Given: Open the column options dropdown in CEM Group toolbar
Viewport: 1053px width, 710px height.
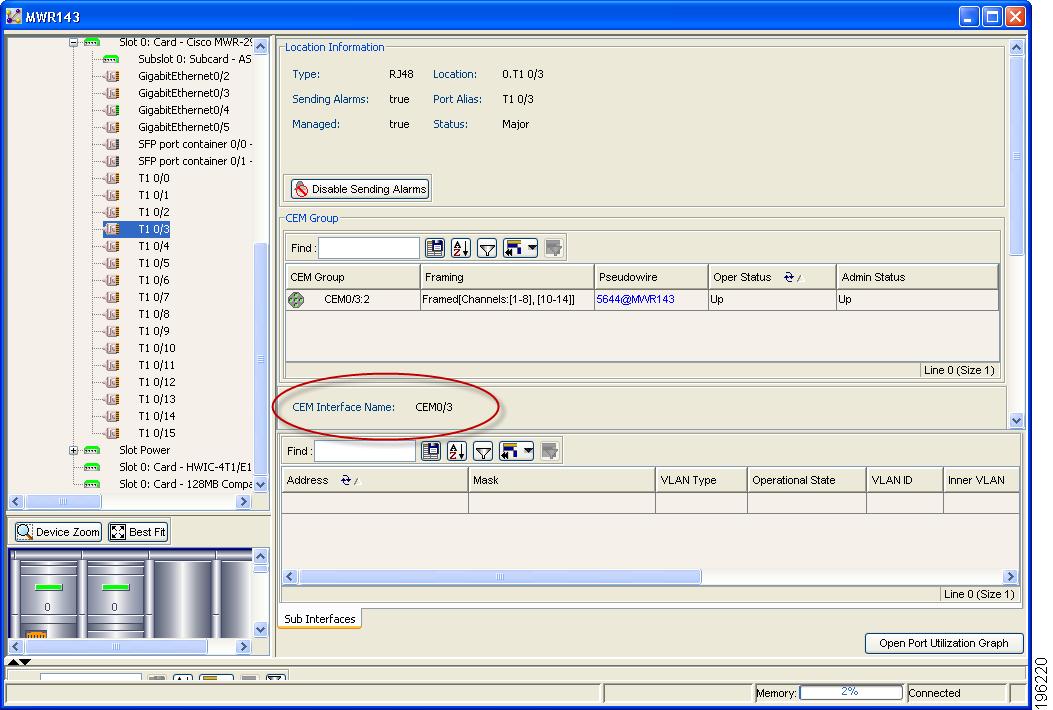Looking at the screenshot, I should click(x=520, y=248).
